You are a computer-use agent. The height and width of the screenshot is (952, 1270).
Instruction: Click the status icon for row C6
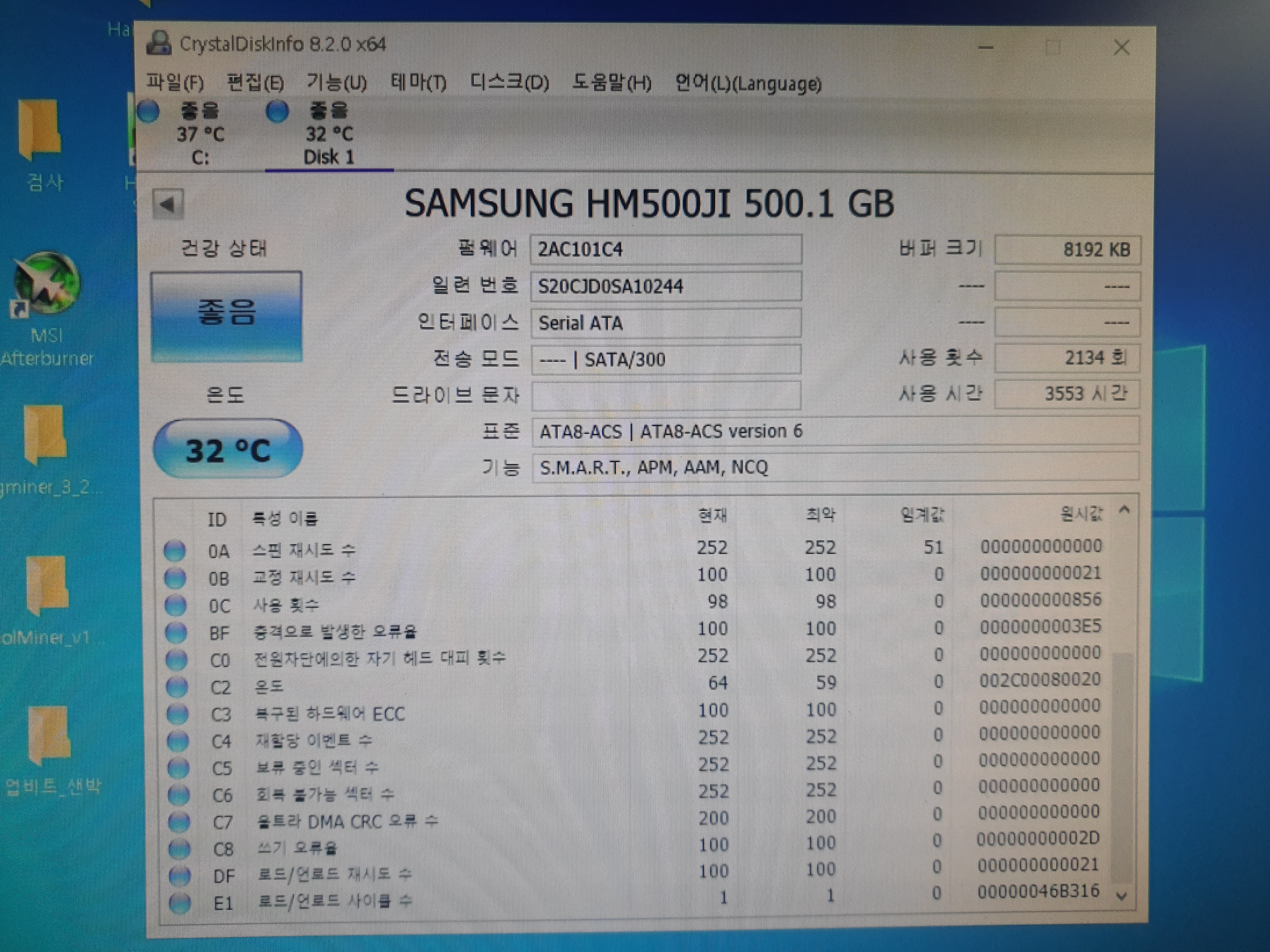pos(179,795)
